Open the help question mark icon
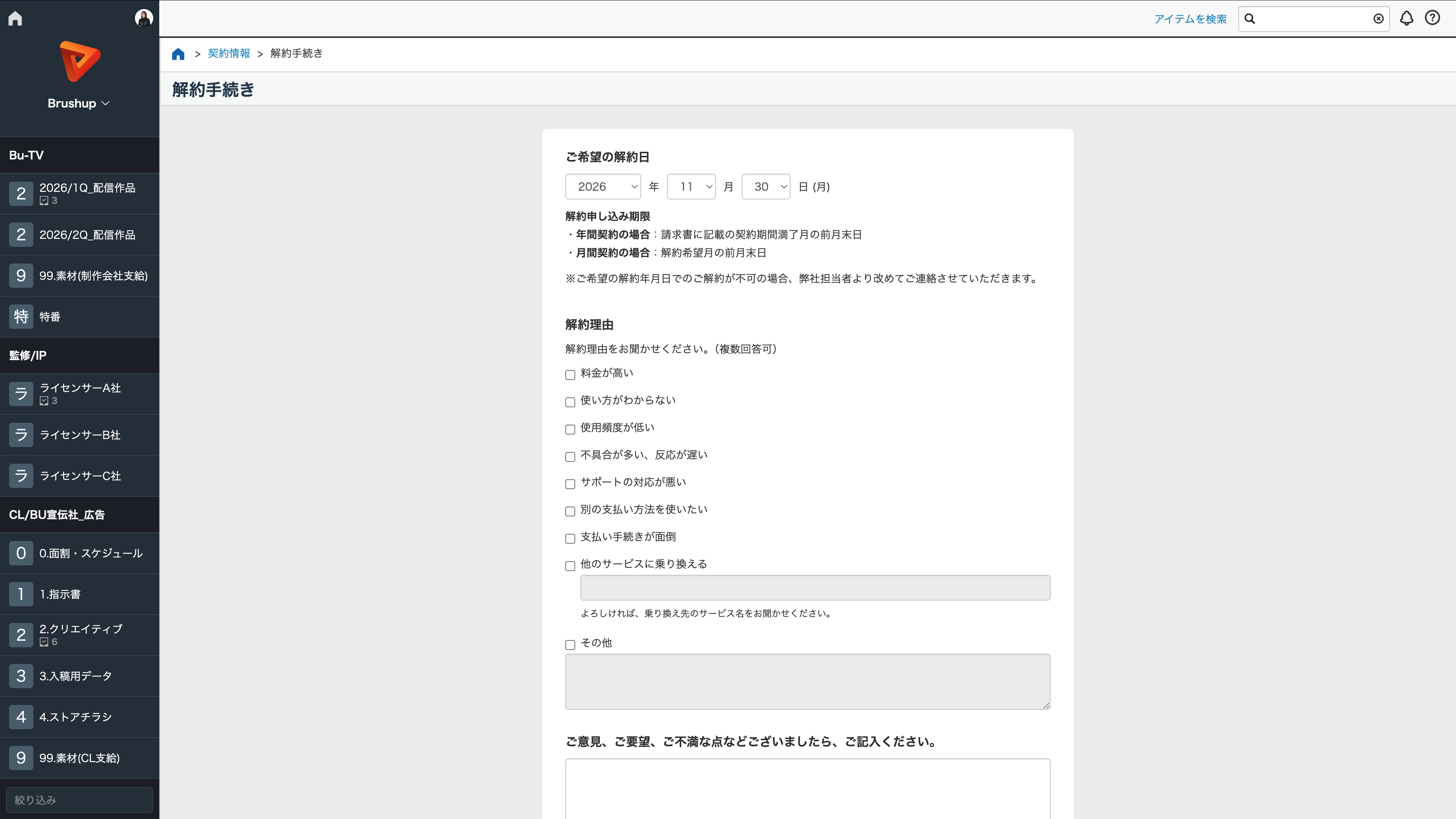The width and height of the screenshot is (1456, 819). tap(1432, 18)
